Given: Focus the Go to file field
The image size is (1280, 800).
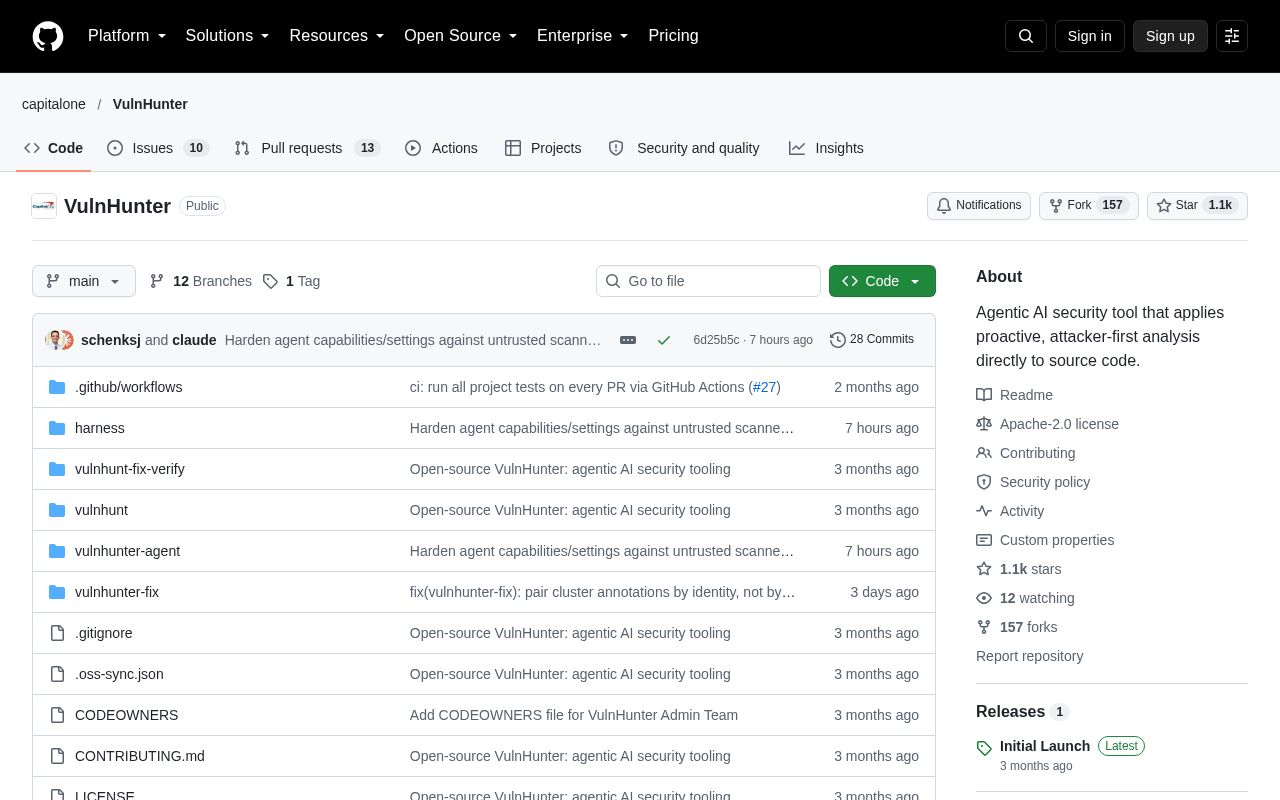Looking at the screenshot, I should coord(708,281).
